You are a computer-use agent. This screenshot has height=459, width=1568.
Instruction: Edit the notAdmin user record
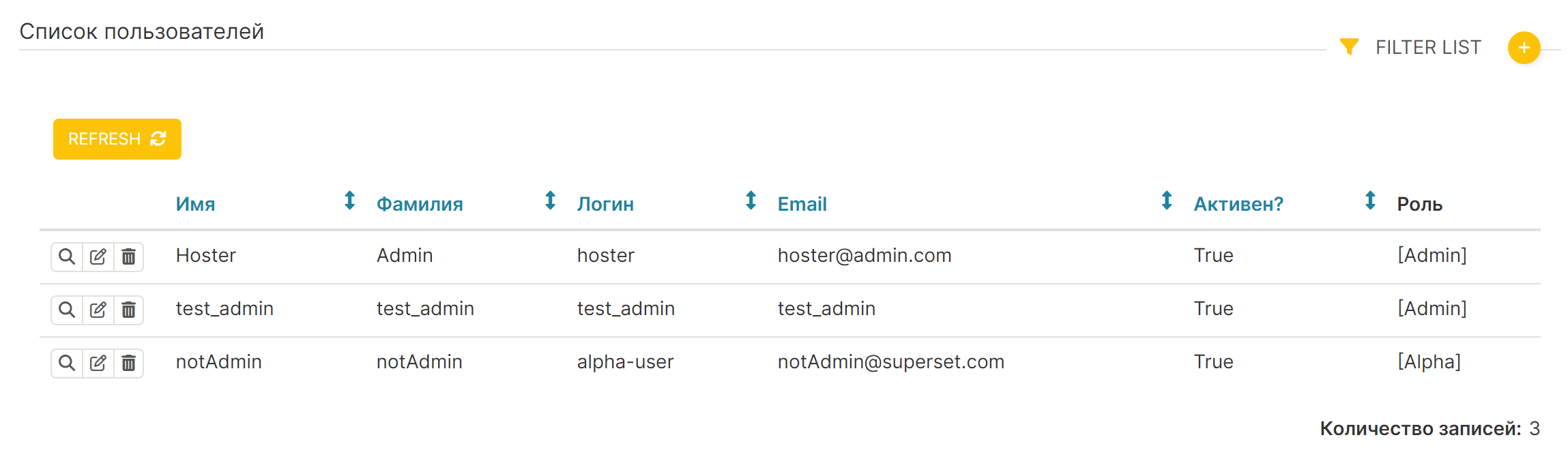[98, 363]
